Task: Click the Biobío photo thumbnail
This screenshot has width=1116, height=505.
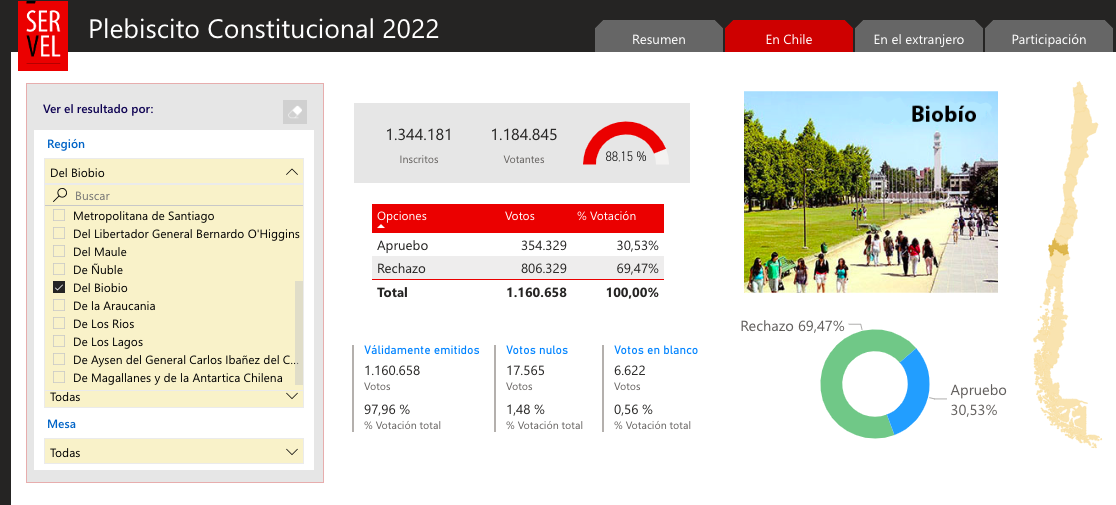Action: coord(870,191)
